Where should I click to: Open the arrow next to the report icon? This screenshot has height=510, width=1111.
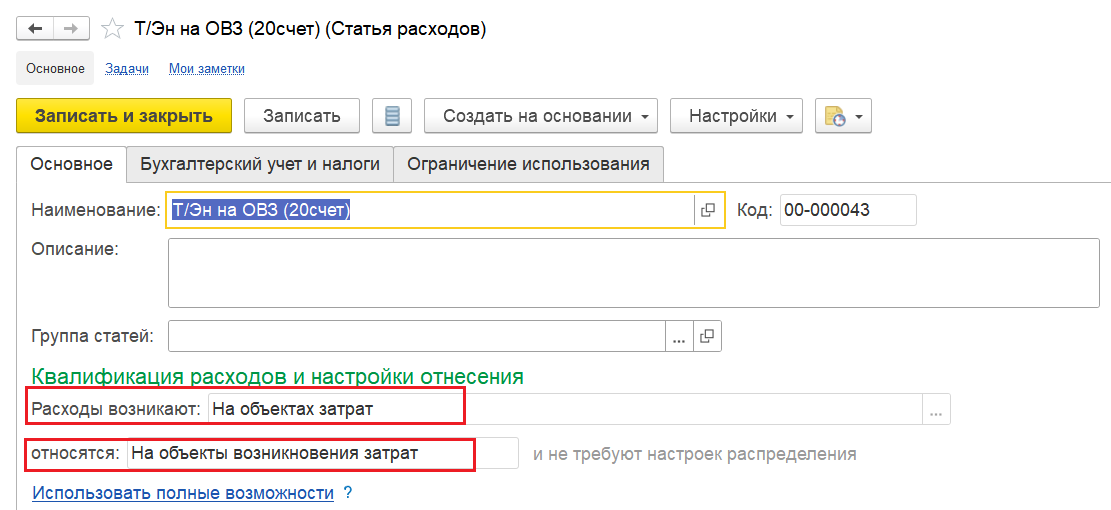click(859, 116)
